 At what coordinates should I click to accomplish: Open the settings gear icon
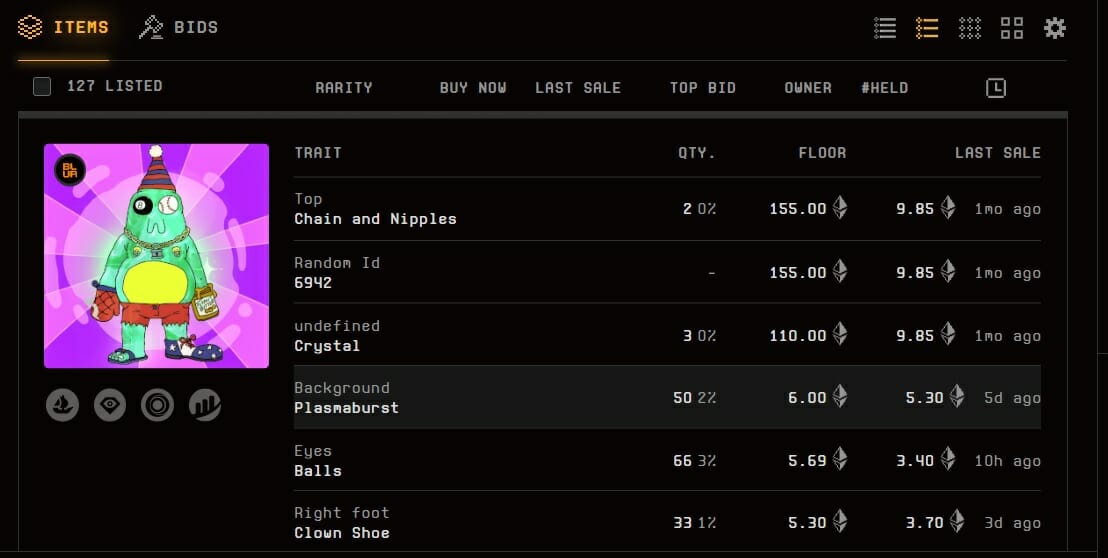point(1054,28)
